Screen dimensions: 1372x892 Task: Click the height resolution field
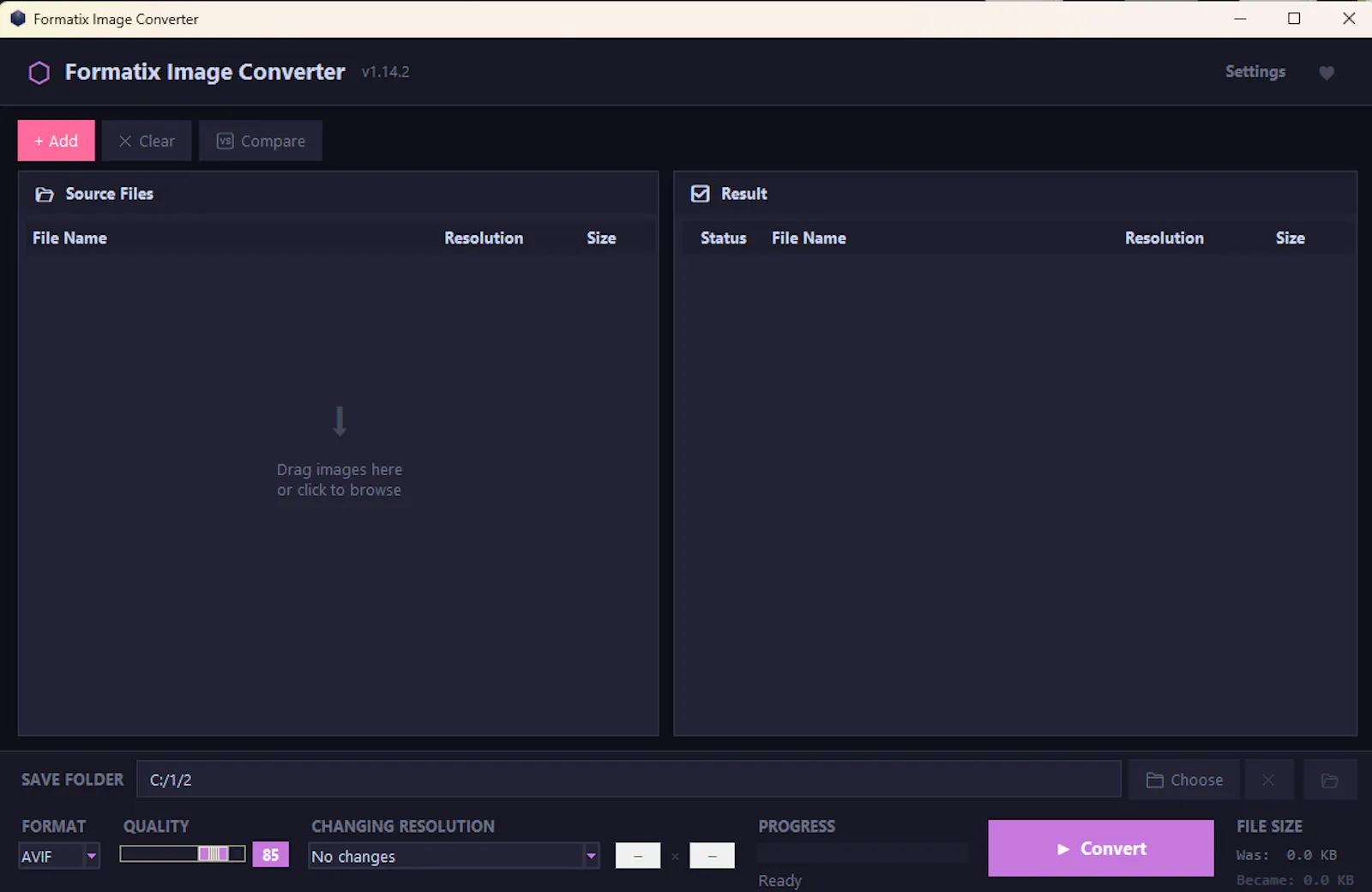(712, 855)
